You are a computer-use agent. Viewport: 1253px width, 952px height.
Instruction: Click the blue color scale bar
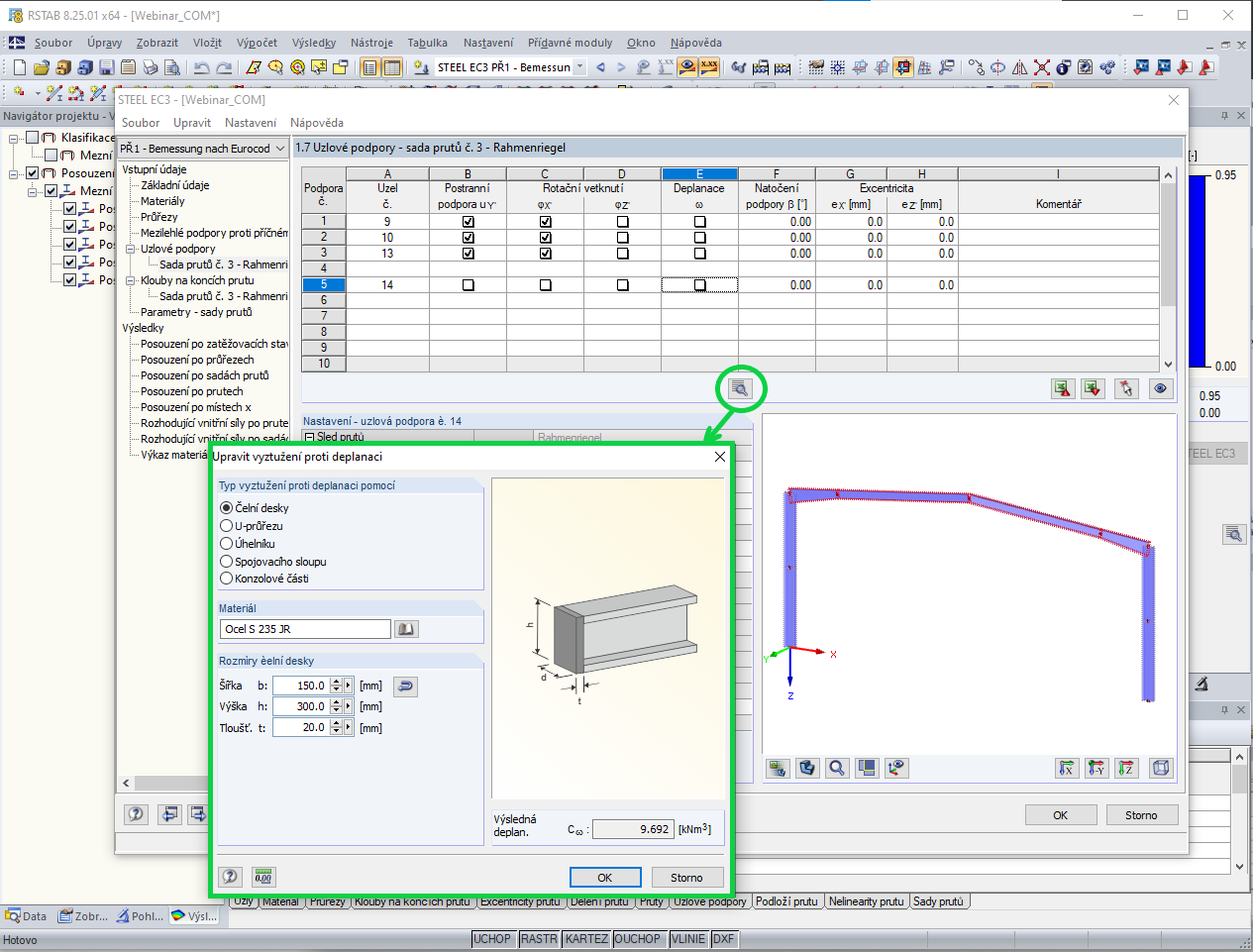point(1197,271)
